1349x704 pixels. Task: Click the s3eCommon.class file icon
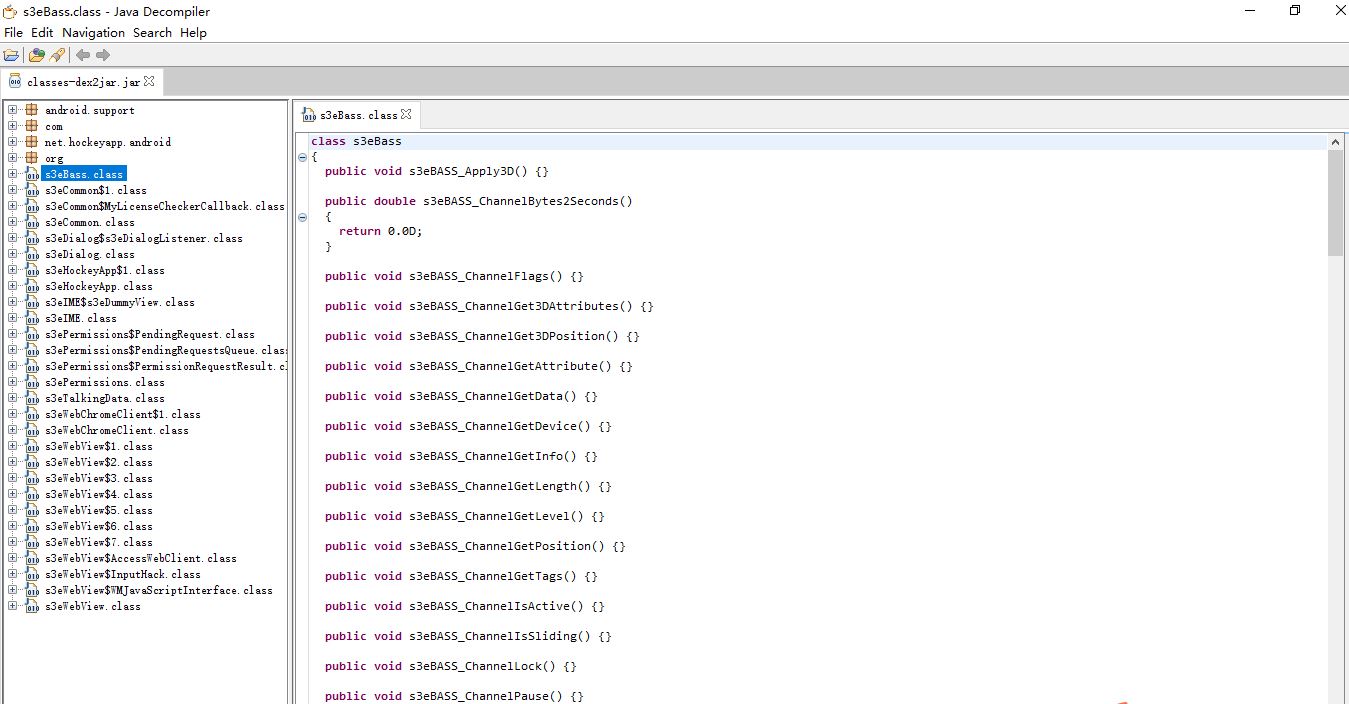coord(32,222)
